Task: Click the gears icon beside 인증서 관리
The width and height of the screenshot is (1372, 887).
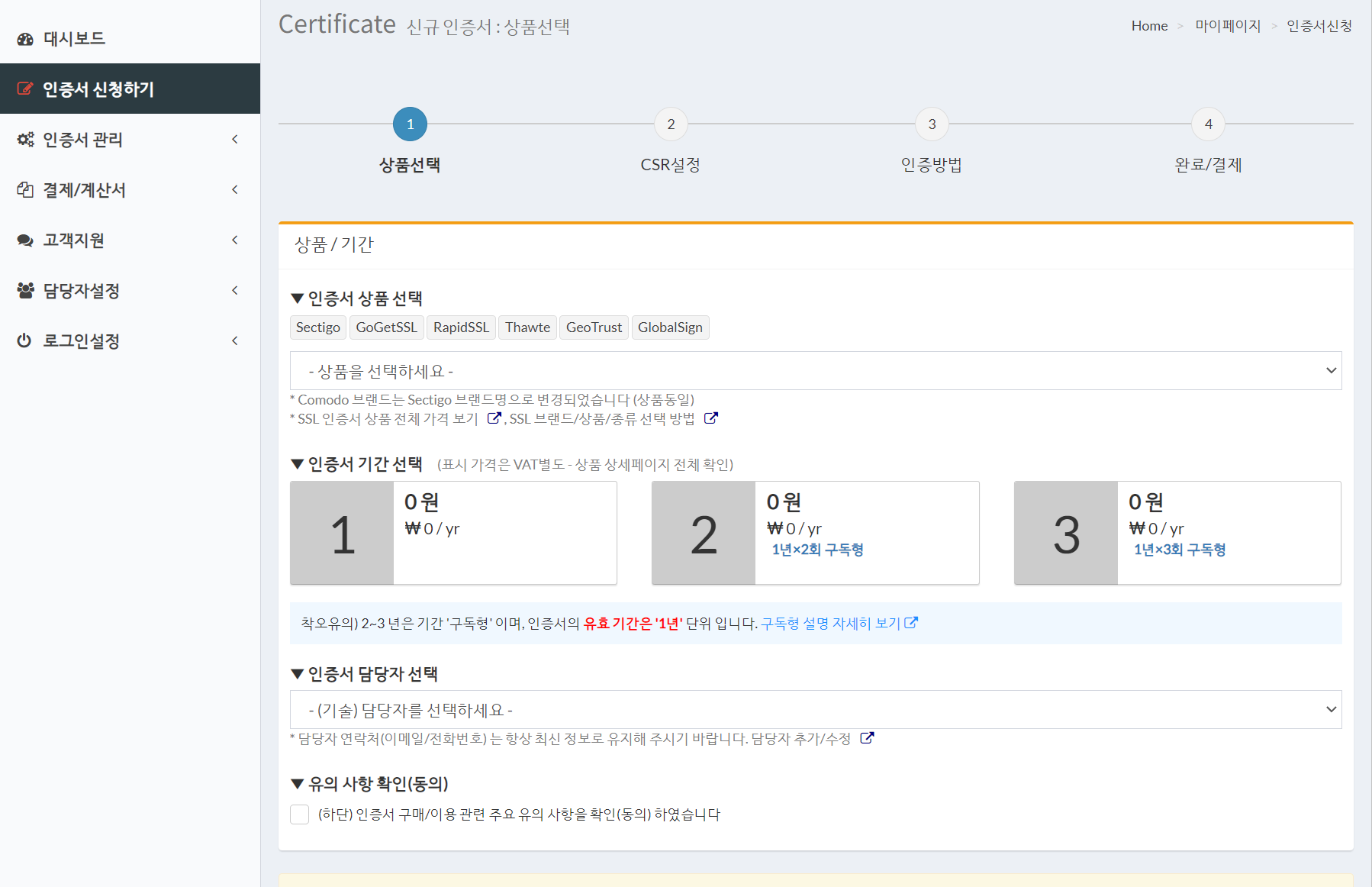Action: click(x=25, y=139)
